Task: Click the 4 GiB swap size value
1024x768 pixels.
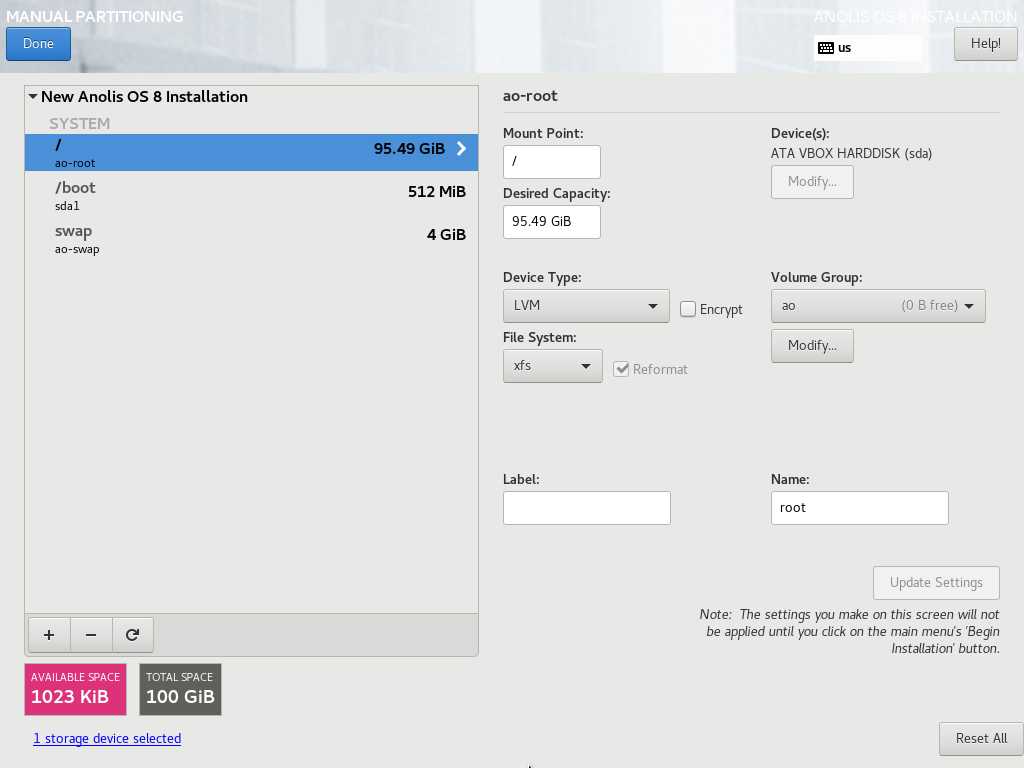Action: click(x=446, y=234)
